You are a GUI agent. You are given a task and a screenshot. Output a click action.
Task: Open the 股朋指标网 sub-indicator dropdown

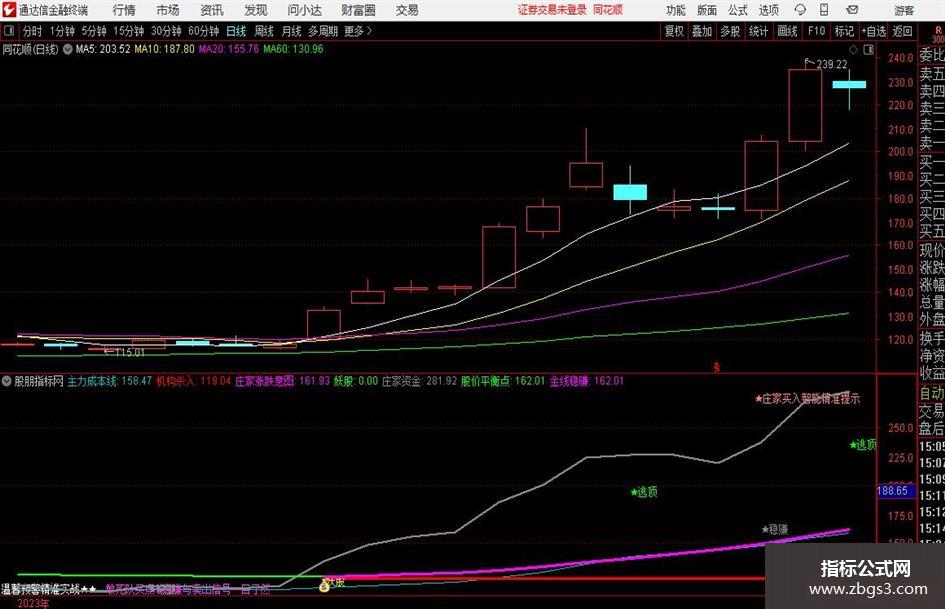pyautogui.click(x=7, y=381)
